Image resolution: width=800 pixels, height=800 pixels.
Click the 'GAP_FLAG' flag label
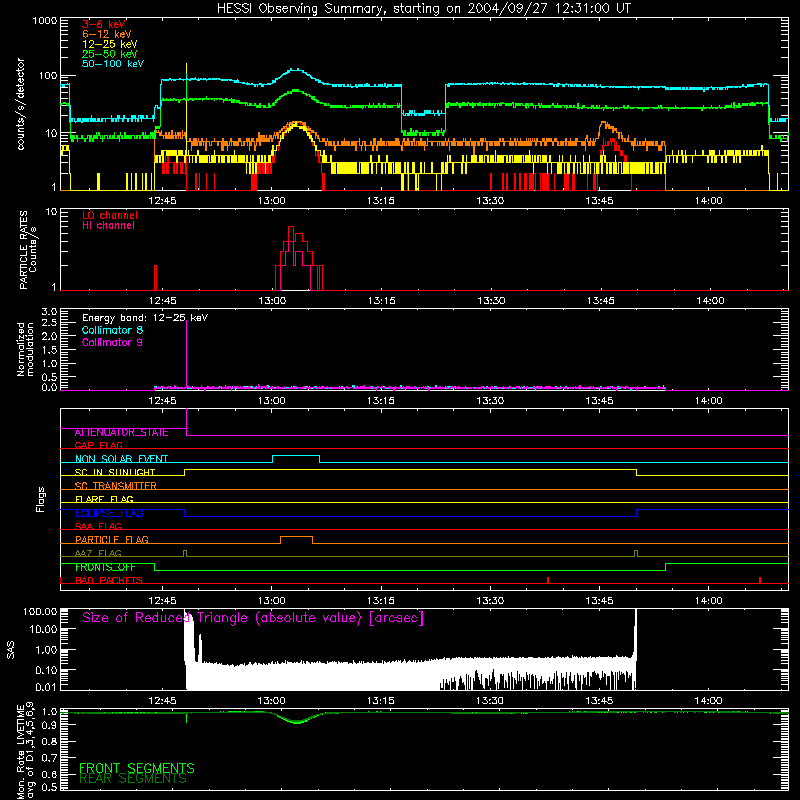98,445
